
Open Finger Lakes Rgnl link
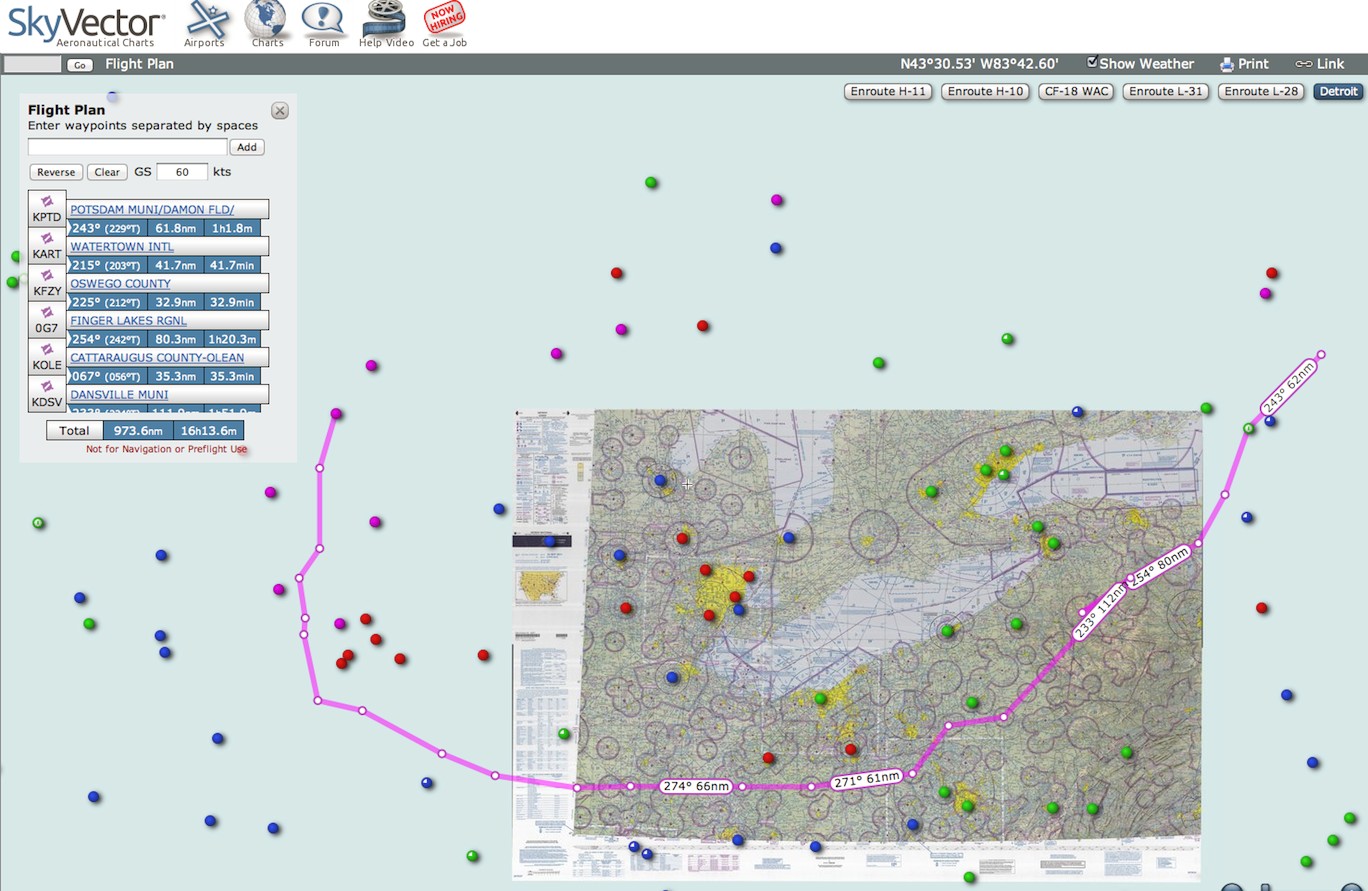pyautogui.click(x=128, y=320)
